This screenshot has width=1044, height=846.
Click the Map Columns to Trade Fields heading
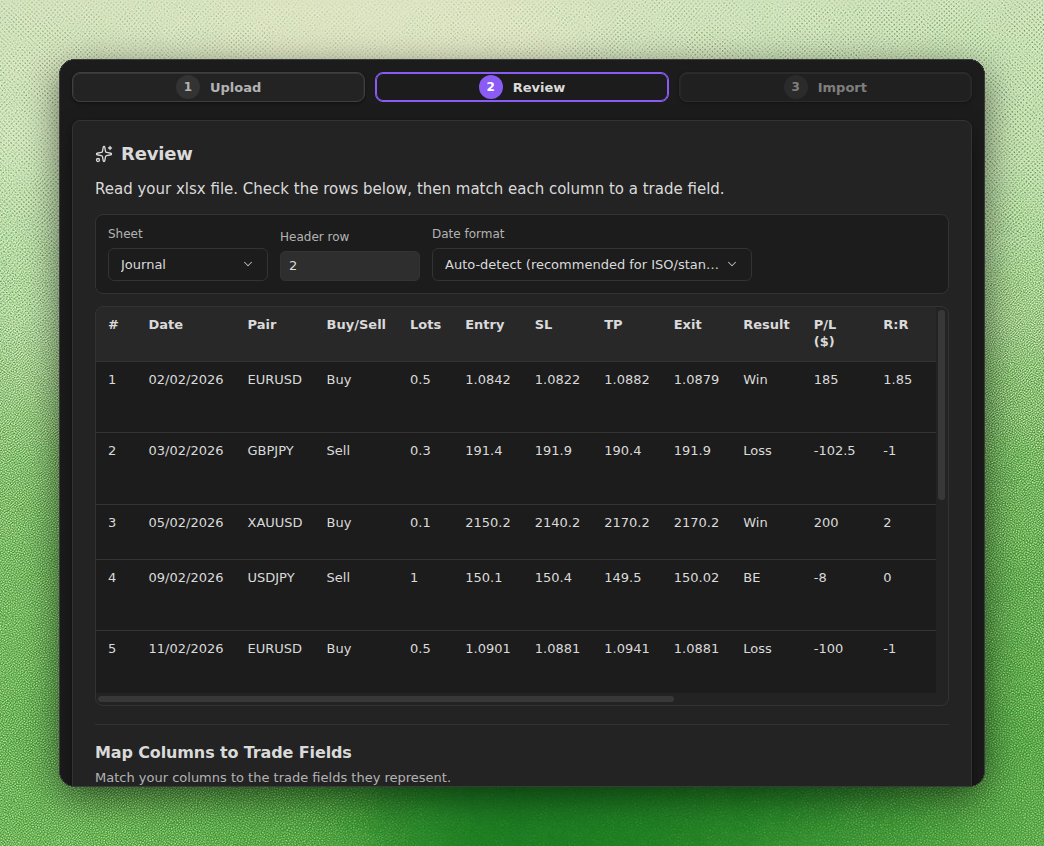tap(223, 752)
